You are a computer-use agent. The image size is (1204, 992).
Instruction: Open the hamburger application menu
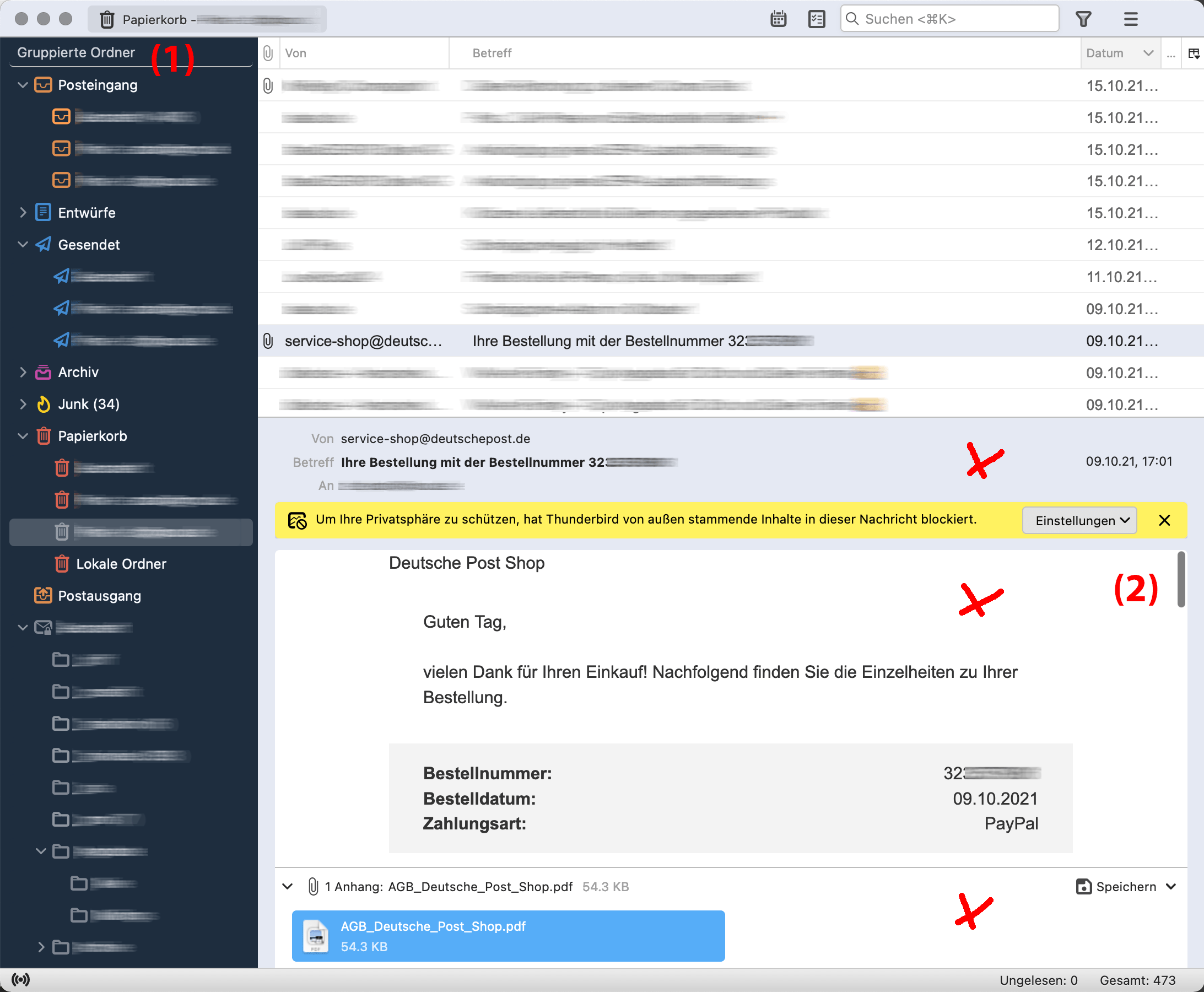(1130, 19)
